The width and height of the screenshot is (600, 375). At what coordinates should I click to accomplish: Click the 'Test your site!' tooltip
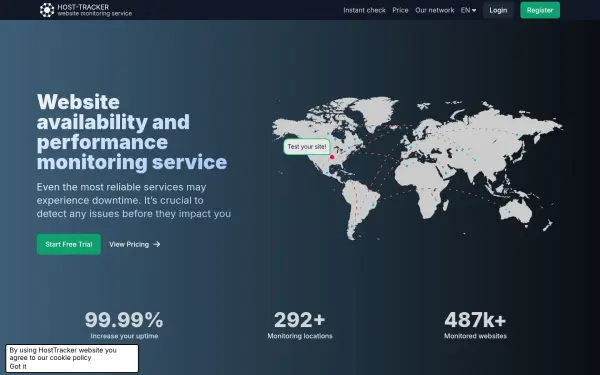tap(307, 147)
